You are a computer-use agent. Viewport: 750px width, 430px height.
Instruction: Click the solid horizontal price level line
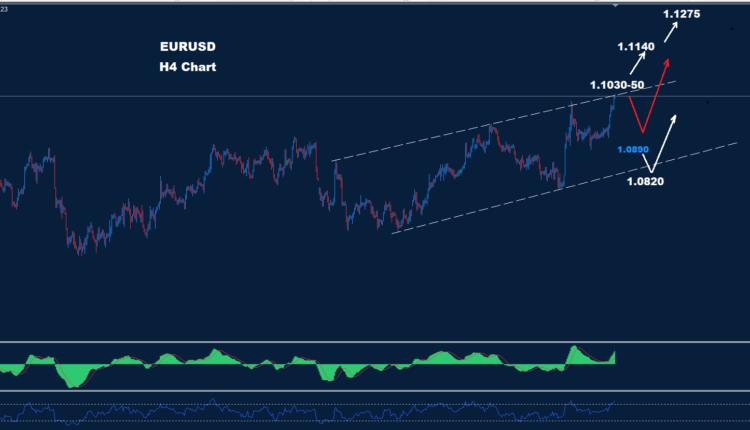pyautogui.click(x=300, y=96)
